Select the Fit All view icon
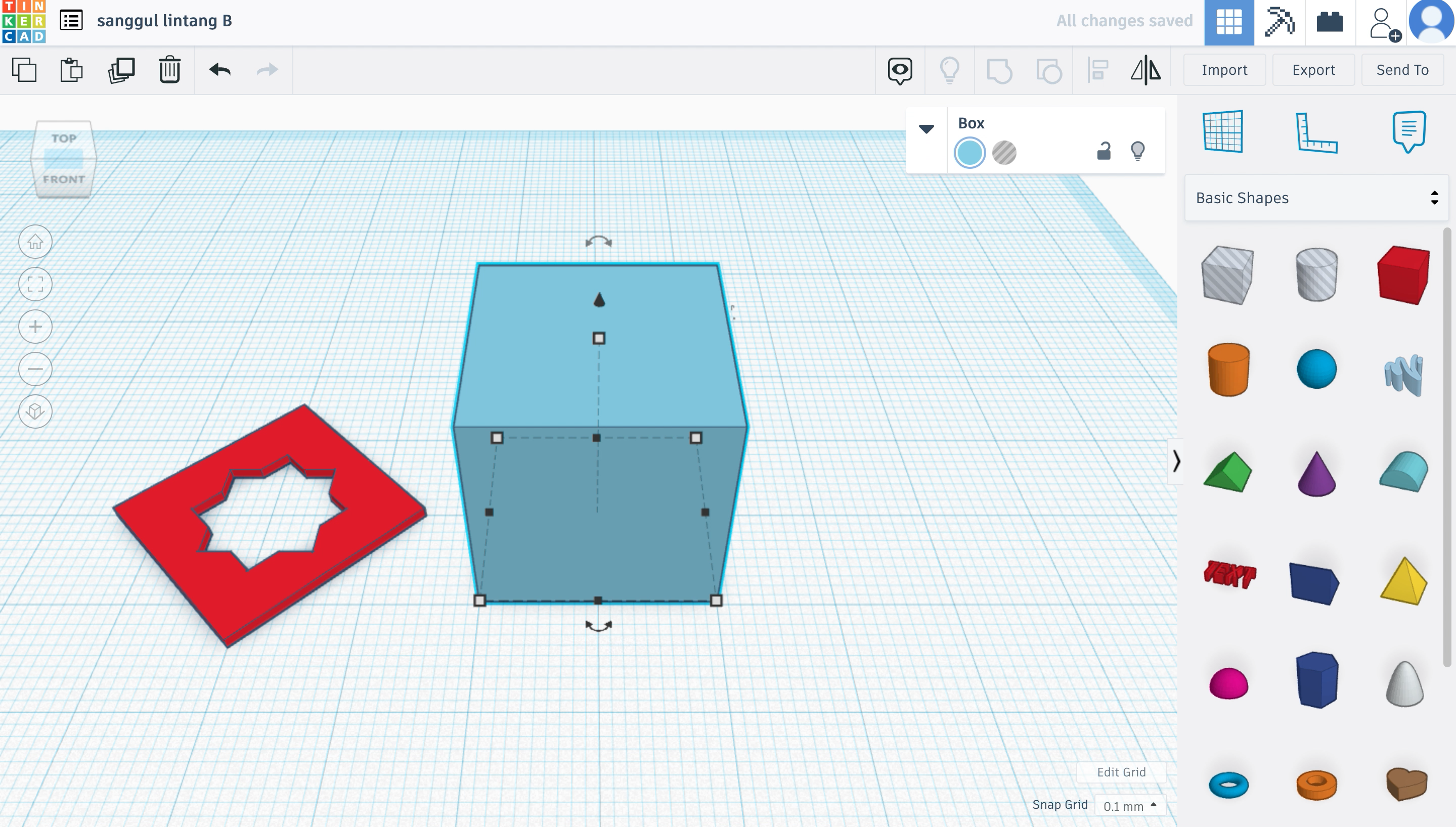1456x827 pixels. coord(34,284)
